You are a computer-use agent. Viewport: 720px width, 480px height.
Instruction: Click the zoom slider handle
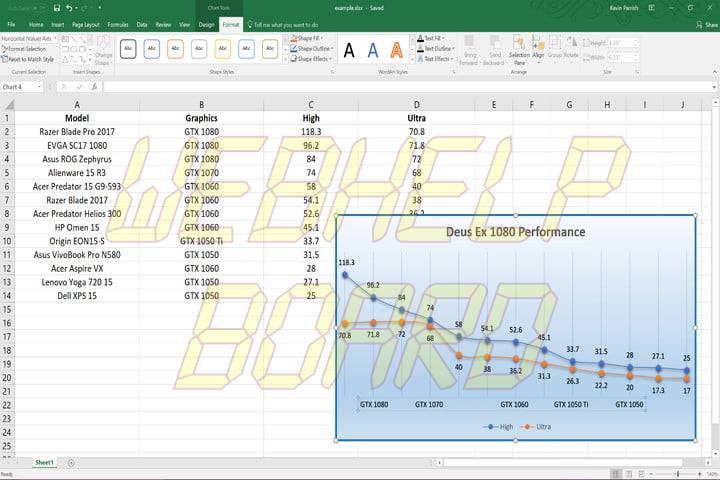pos(678,474)
